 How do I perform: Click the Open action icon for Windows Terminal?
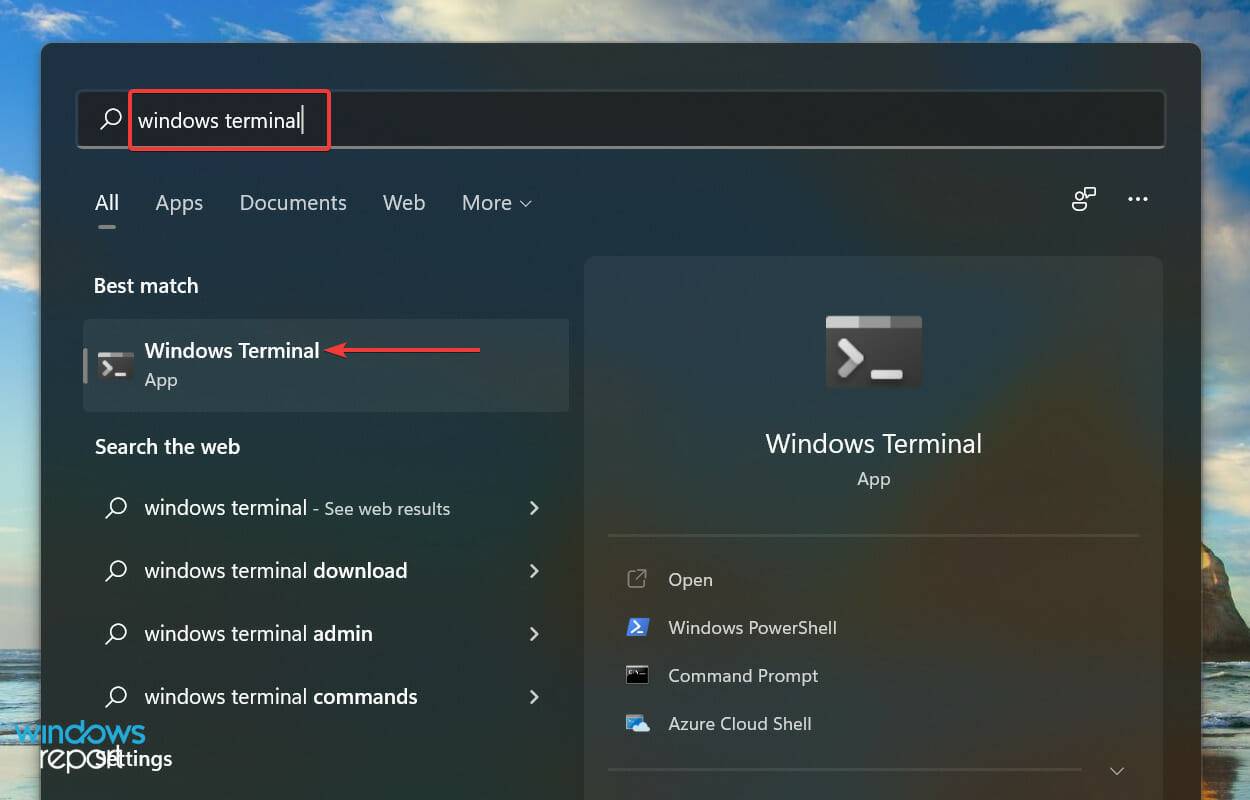(638, 579)
